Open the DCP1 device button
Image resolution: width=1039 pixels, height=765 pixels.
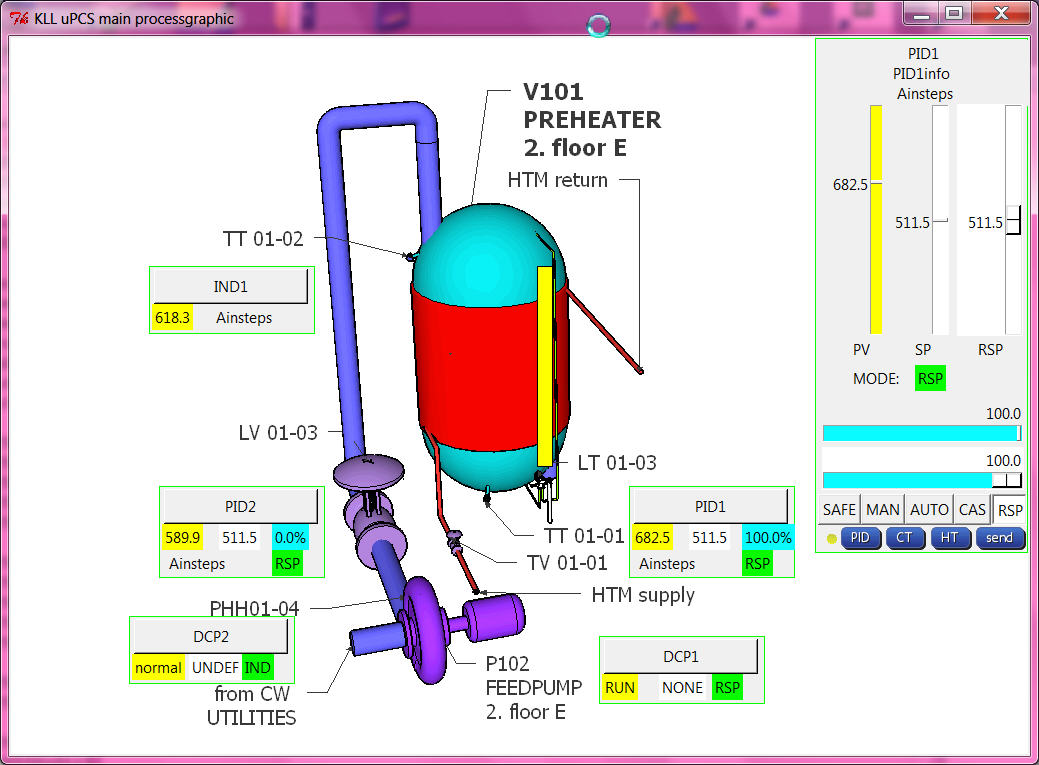coord(680,655)
